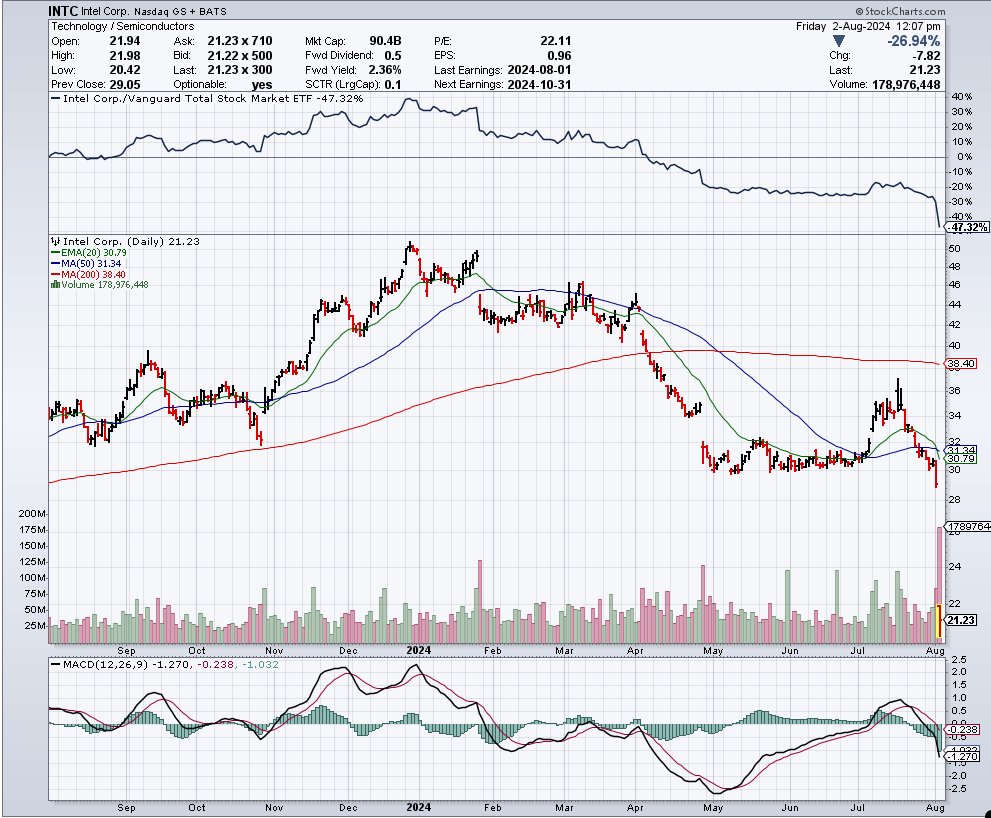Click the EPS value 0.96
The image size is (991, 818).
click(559, 56)
